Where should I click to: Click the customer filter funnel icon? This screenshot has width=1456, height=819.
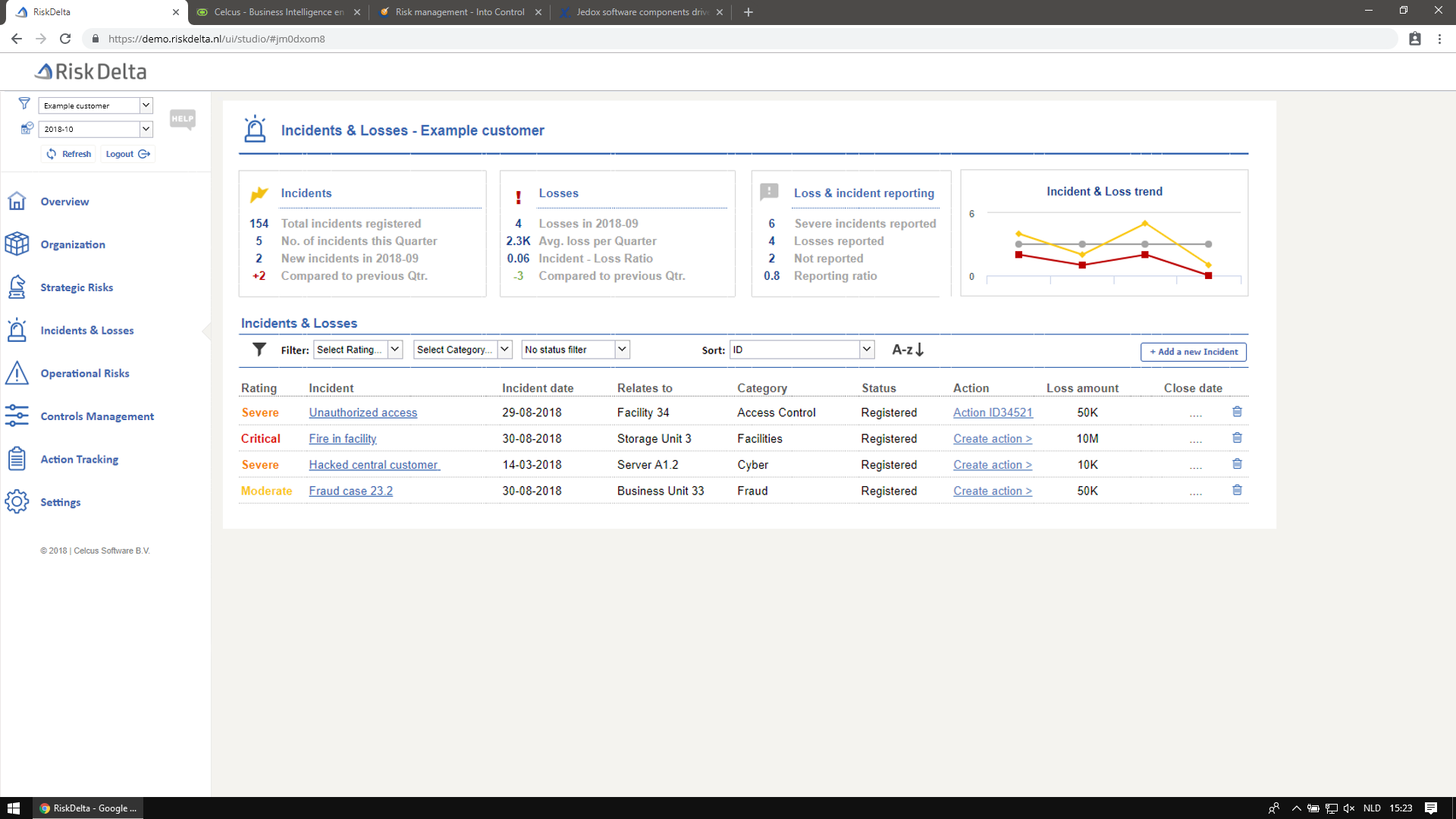[24, 103]
